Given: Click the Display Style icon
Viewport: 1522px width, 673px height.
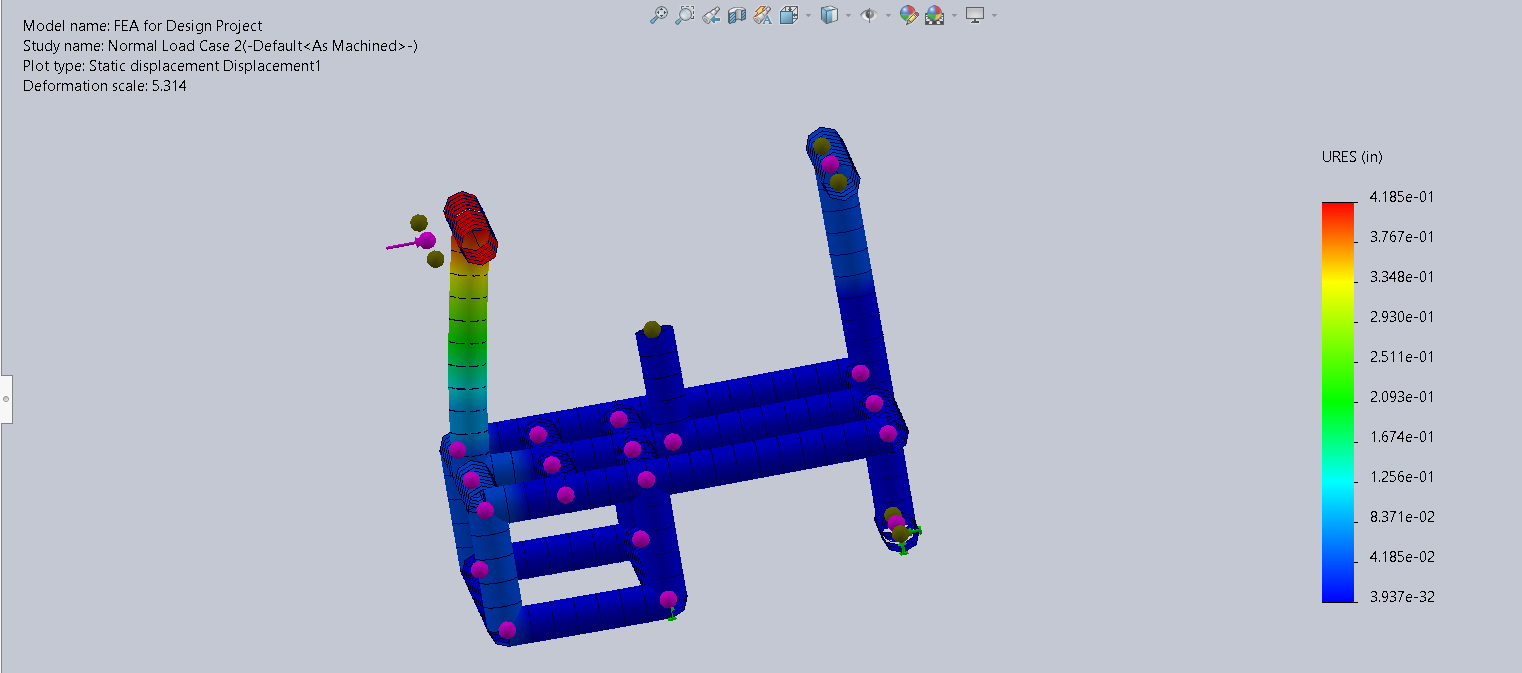Looking at the screenshot, I should pyautogui.click(x=828, y=15).
